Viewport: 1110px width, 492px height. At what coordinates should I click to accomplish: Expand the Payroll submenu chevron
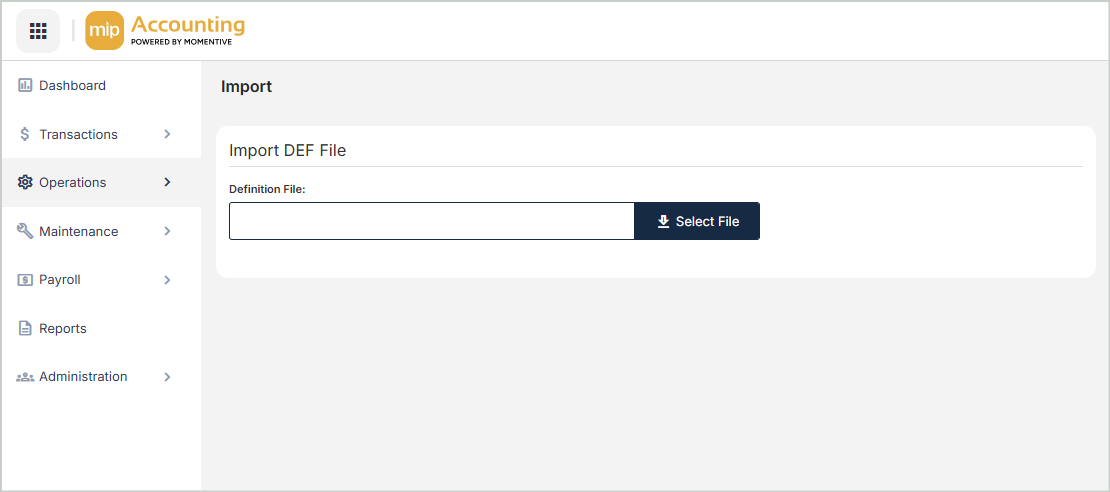[x=167, y=280]
